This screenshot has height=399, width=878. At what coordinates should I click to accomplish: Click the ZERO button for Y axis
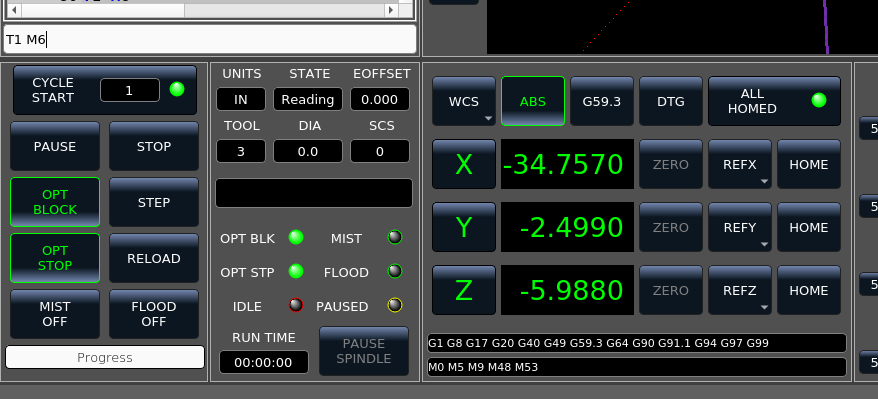point(671,227)
